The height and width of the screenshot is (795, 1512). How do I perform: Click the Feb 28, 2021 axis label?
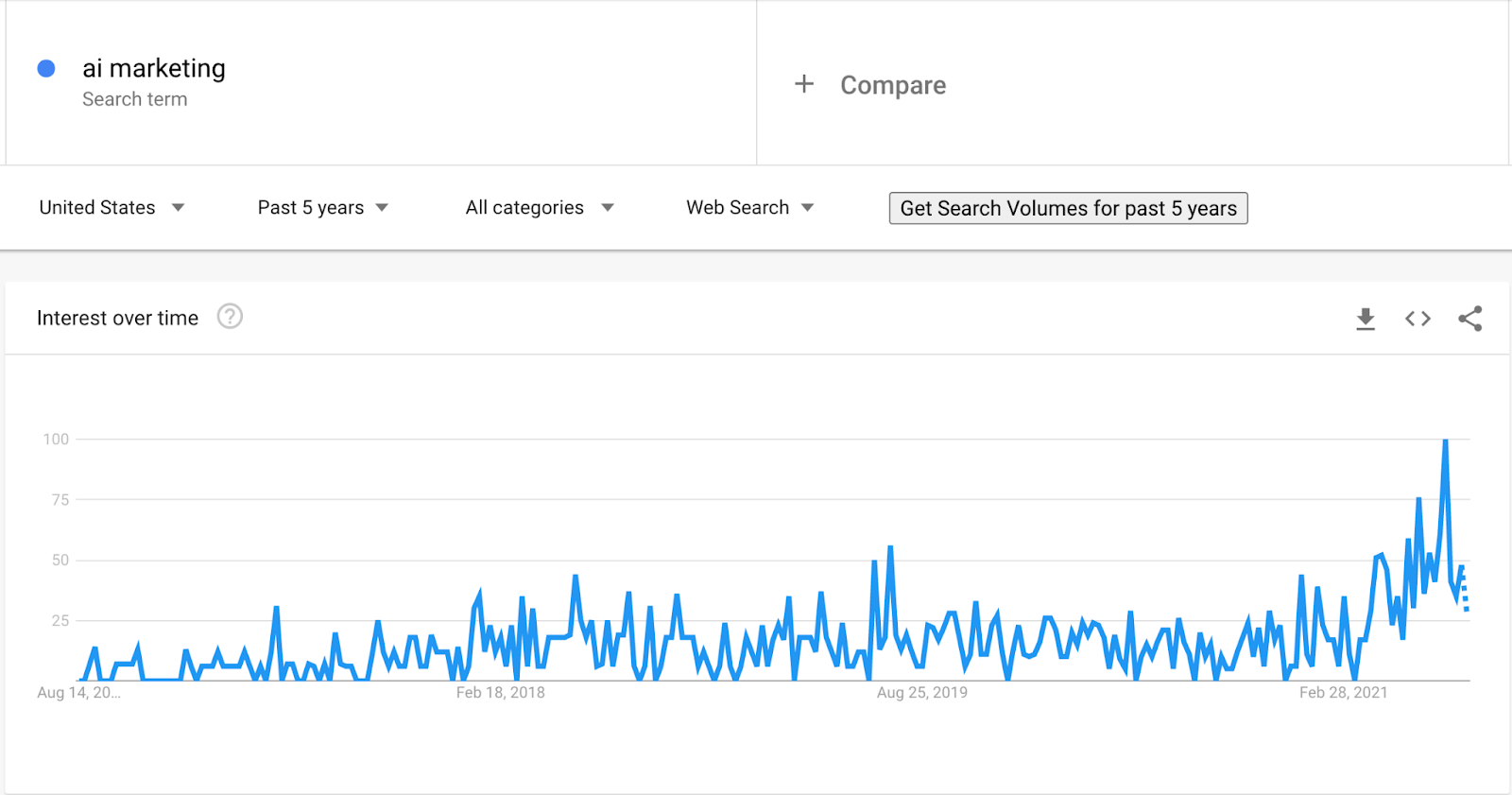1343,693
